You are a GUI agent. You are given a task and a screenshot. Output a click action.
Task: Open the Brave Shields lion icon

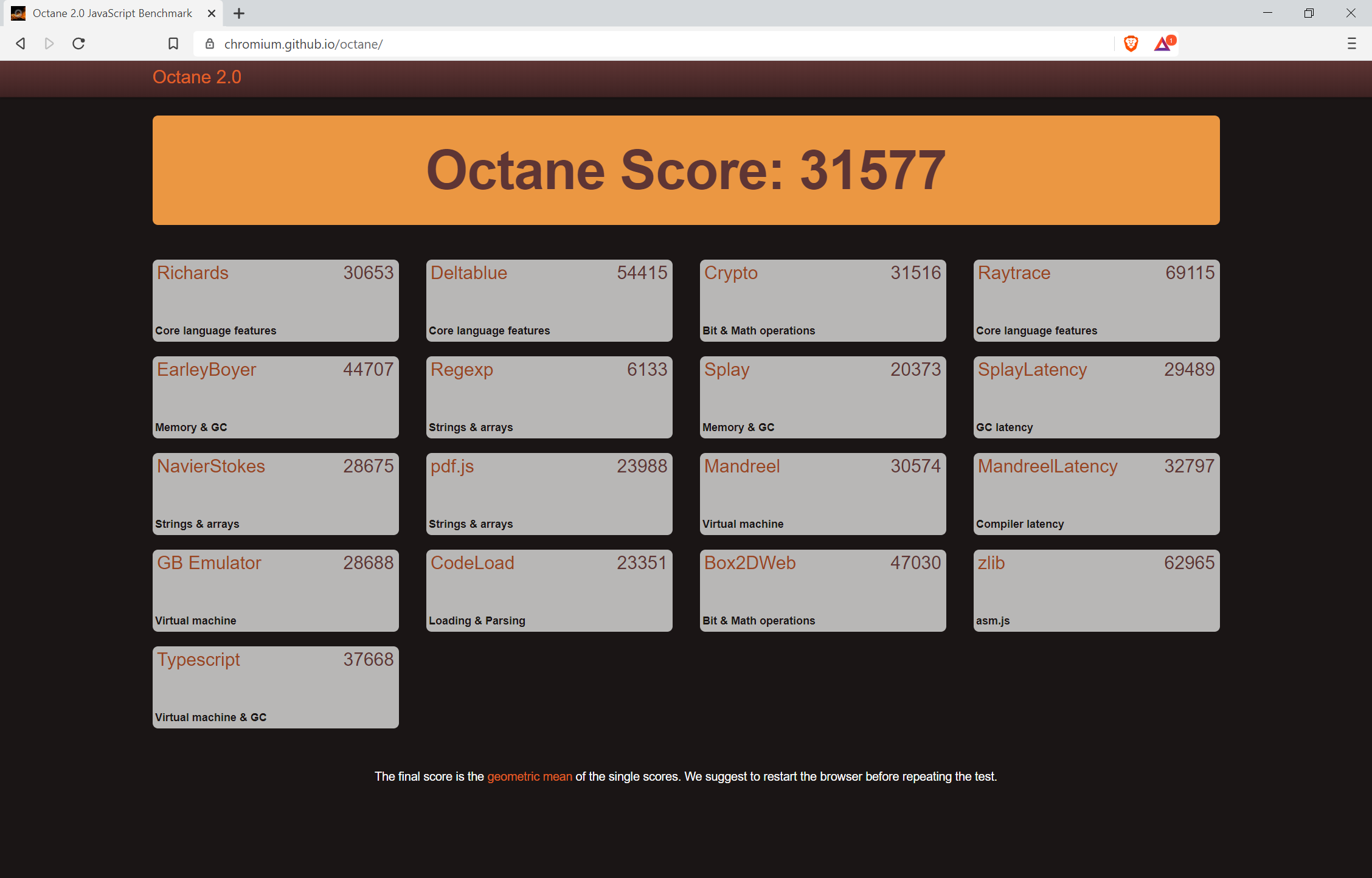pyautogui.click(x=1131, y=44)
